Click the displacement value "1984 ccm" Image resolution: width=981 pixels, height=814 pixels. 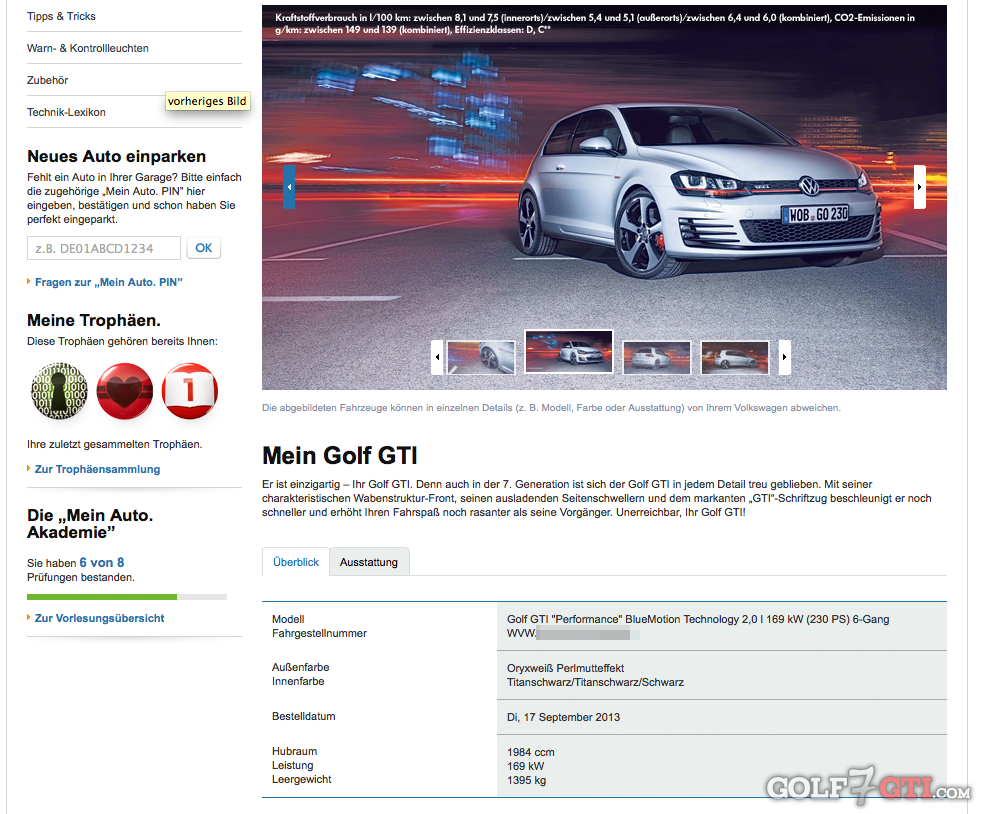coord(531,752)
